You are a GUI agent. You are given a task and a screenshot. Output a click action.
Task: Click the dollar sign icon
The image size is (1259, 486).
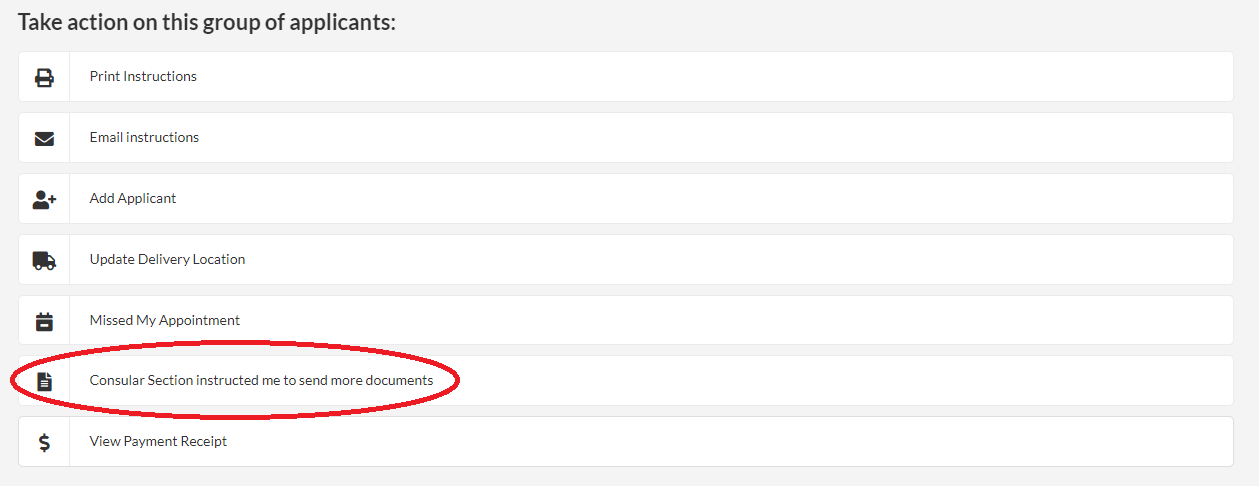[x=44, y=442]
